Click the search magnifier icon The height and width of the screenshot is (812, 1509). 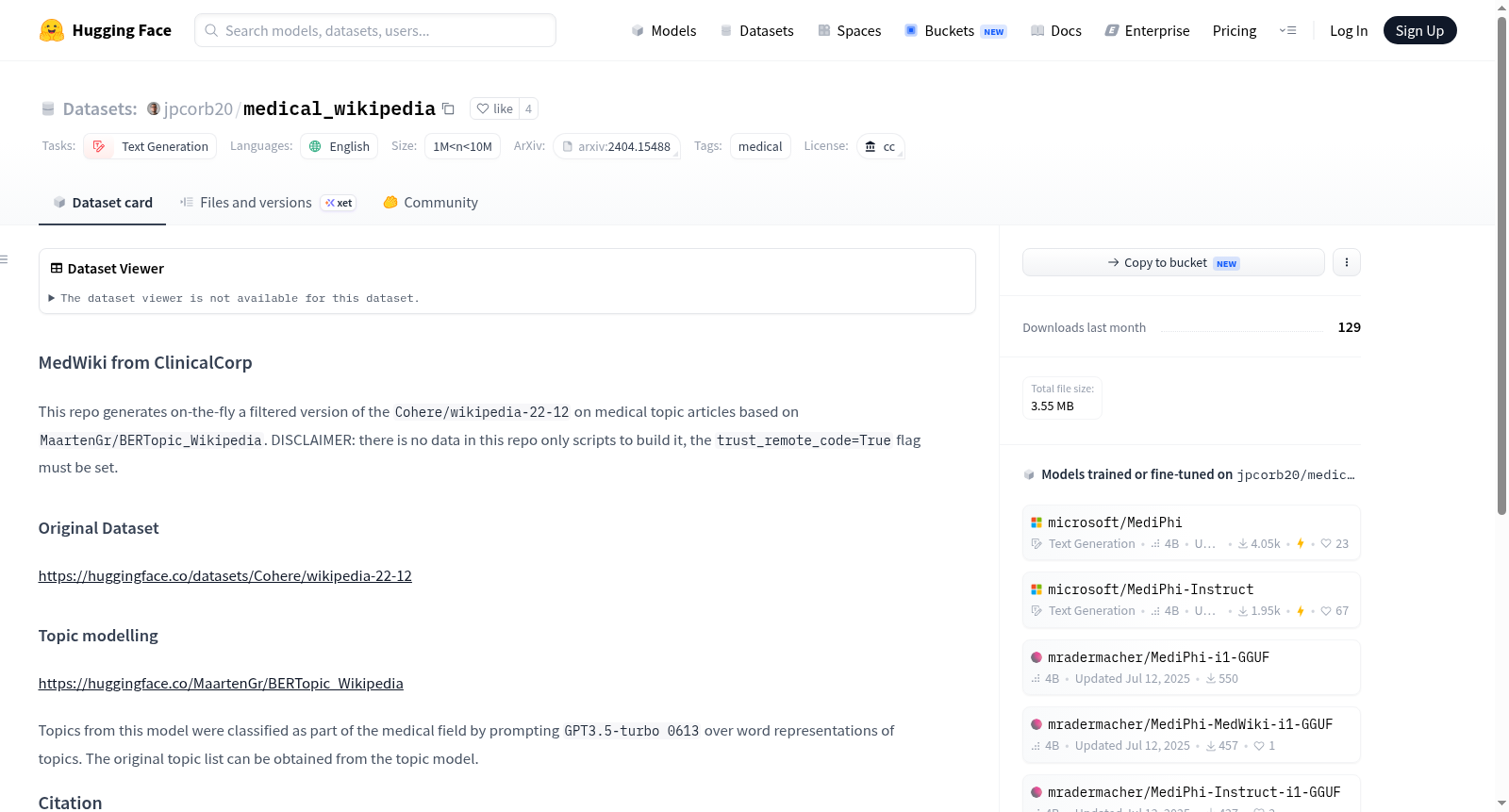pyautogui.click(x=211, y=30)
